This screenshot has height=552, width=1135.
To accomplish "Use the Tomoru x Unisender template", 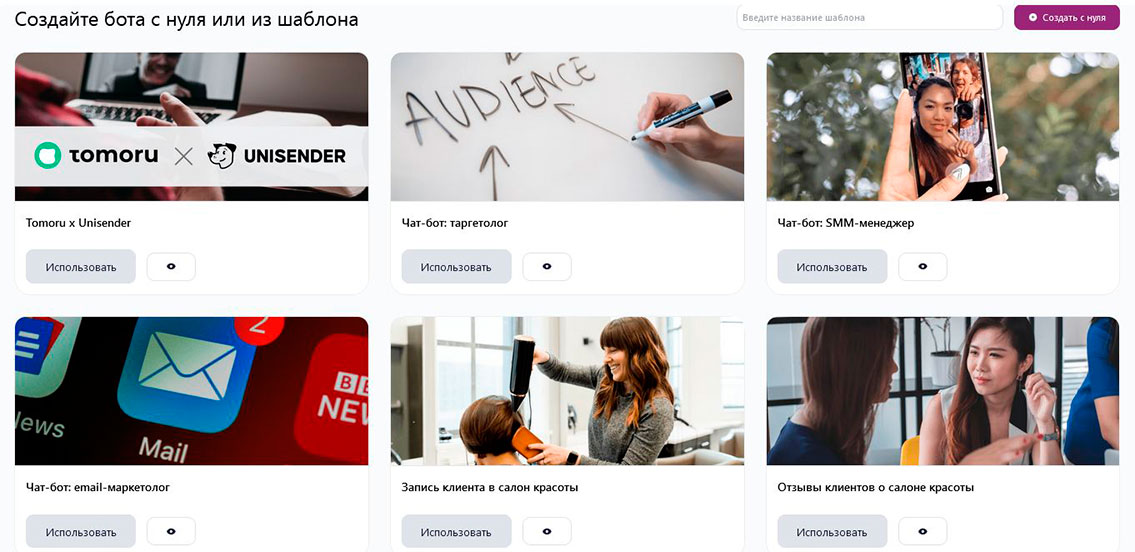I will pyautogui.click(x=81, y=266).
